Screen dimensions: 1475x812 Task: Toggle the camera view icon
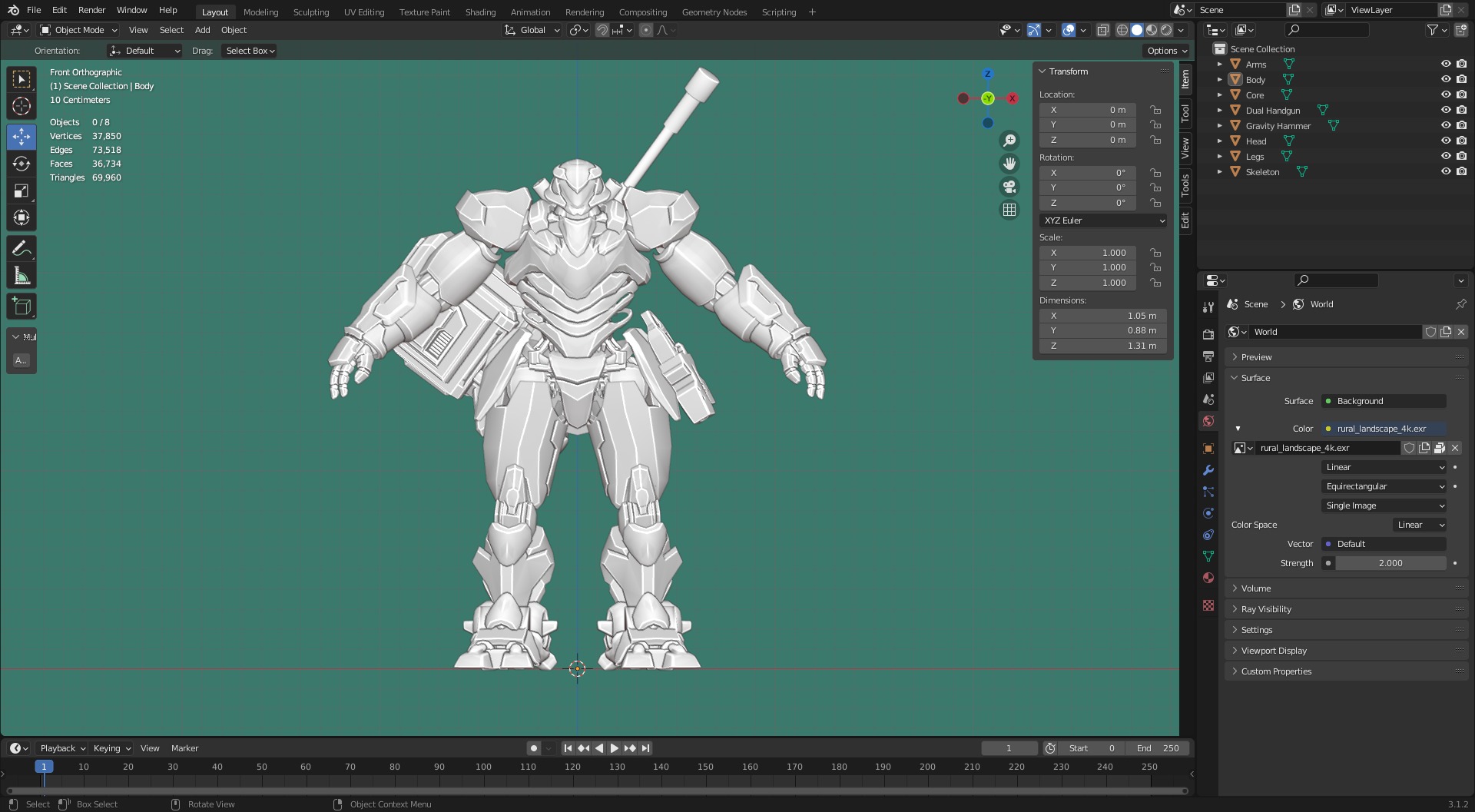click(1009, 187)
